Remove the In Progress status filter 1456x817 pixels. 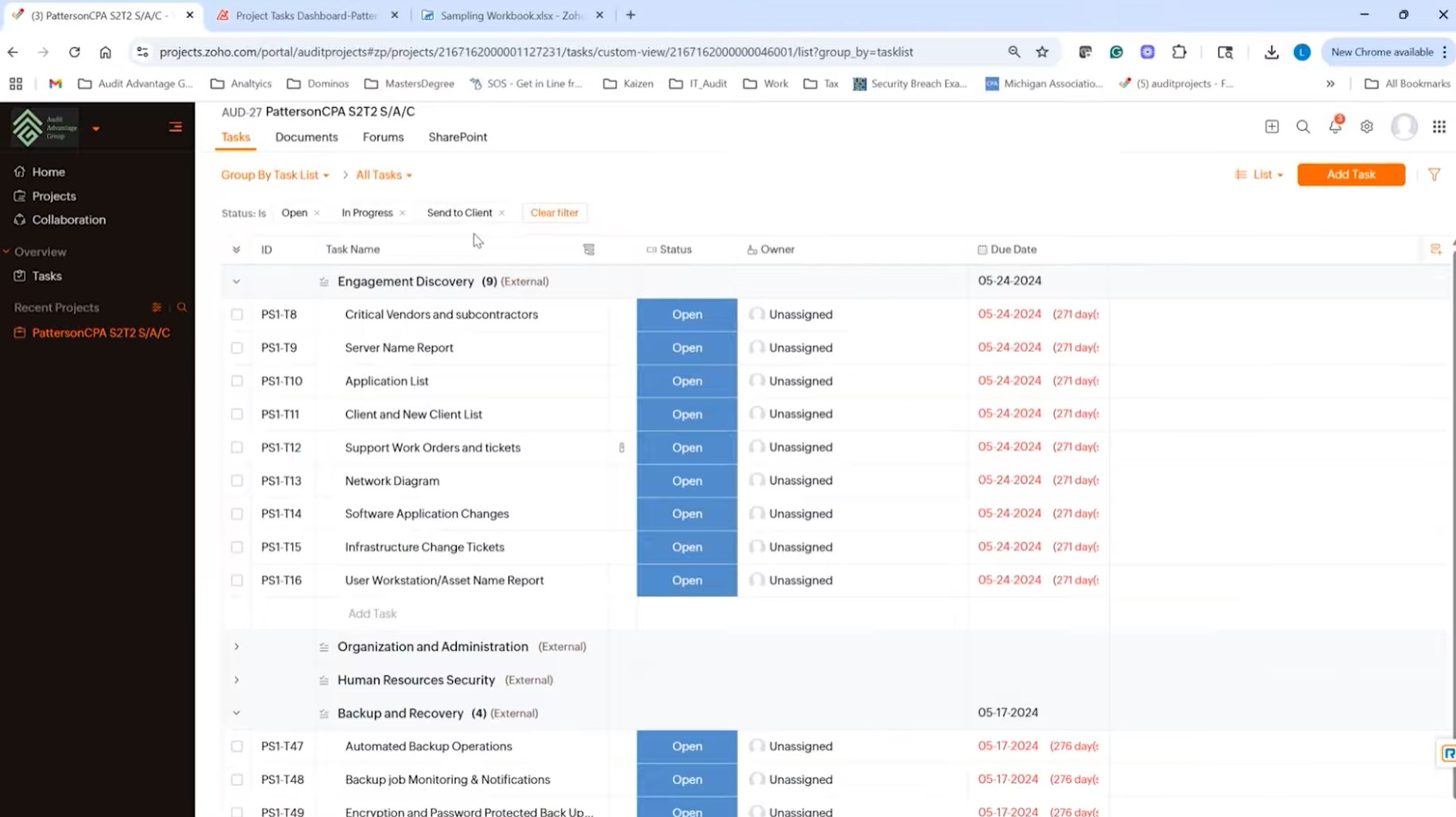(403, 213)
